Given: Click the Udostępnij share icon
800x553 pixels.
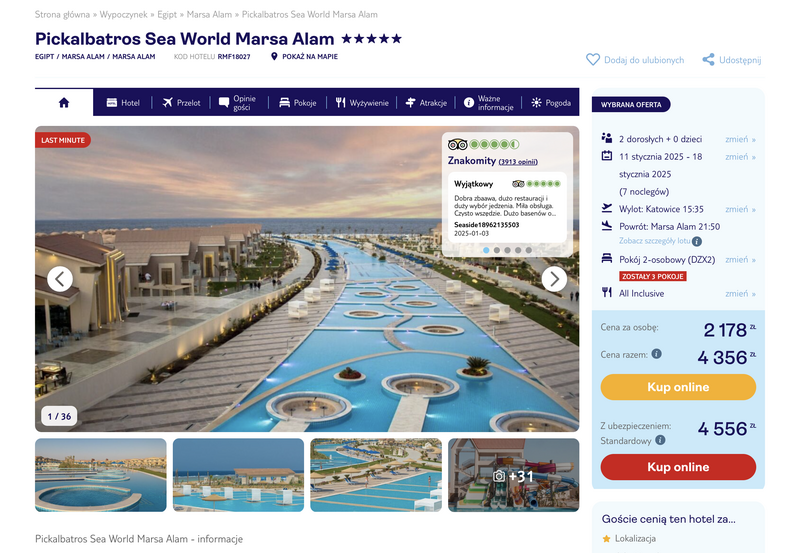Looking at the screenshot, I should 708,60.
